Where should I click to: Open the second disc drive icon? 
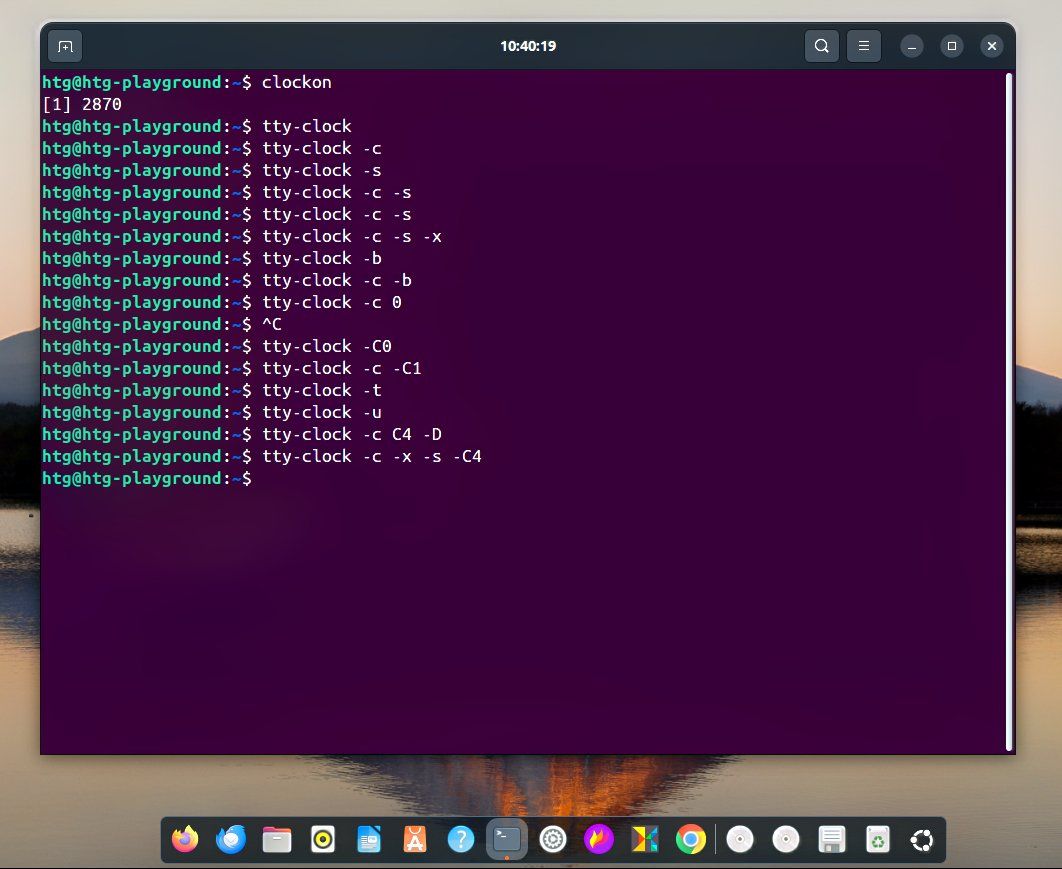pyautogui.click(x=786, y=840)
